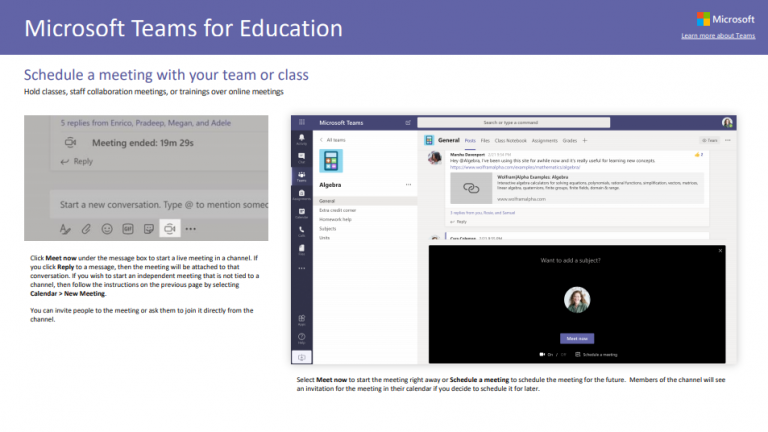The width and height of the screenshot is (768, 432).
Task: Select the General channel
Action: point(365,201)
